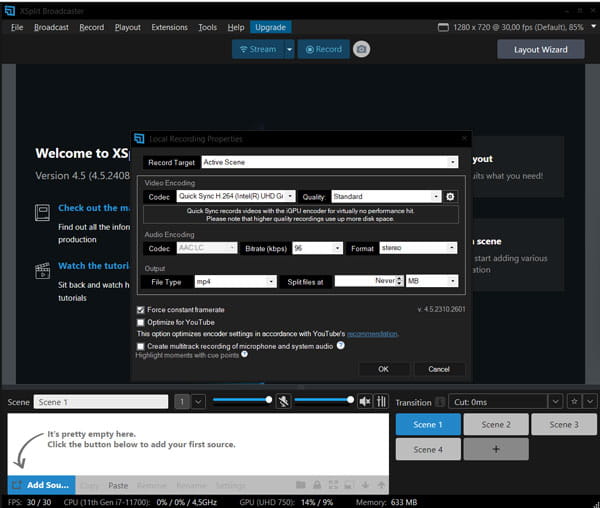Enable multitrack recording checkbox
The height and width of the screenshot is (508, 600).
[141, 346]
